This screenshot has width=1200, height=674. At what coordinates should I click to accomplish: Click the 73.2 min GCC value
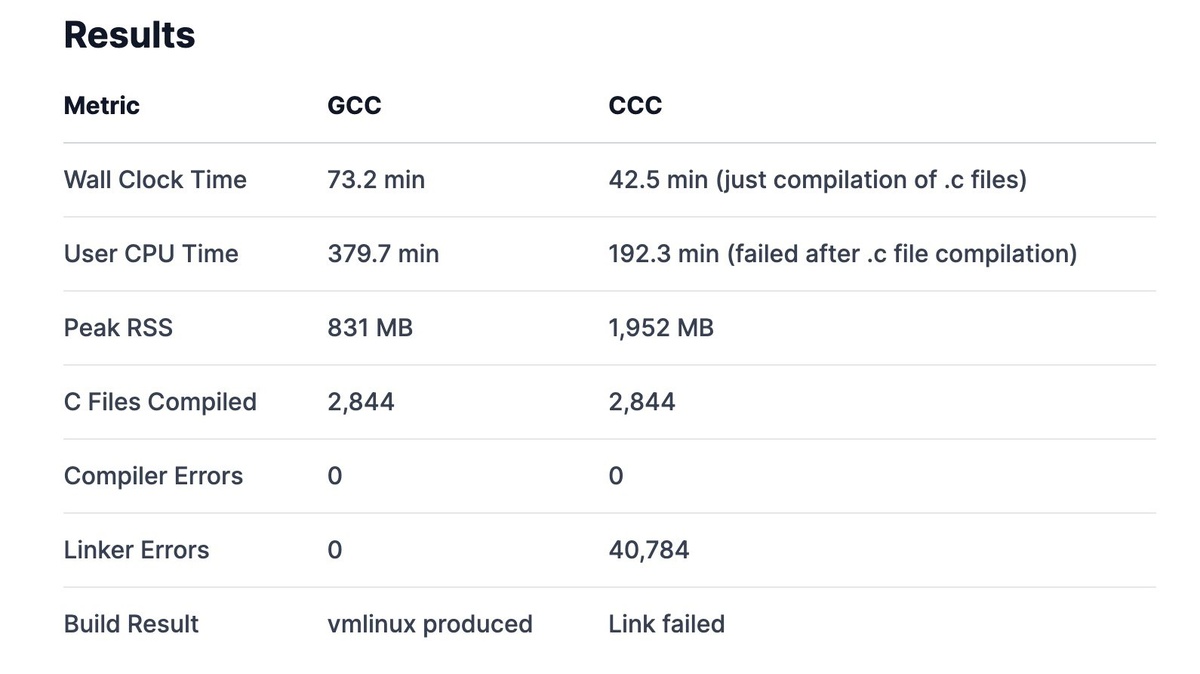tap(376, 180)
